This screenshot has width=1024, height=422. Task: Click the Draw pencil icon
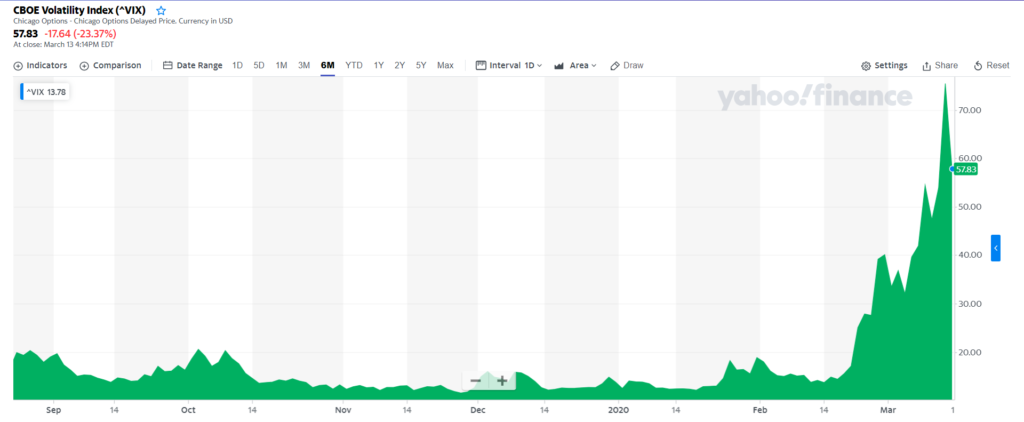(615, 65)
